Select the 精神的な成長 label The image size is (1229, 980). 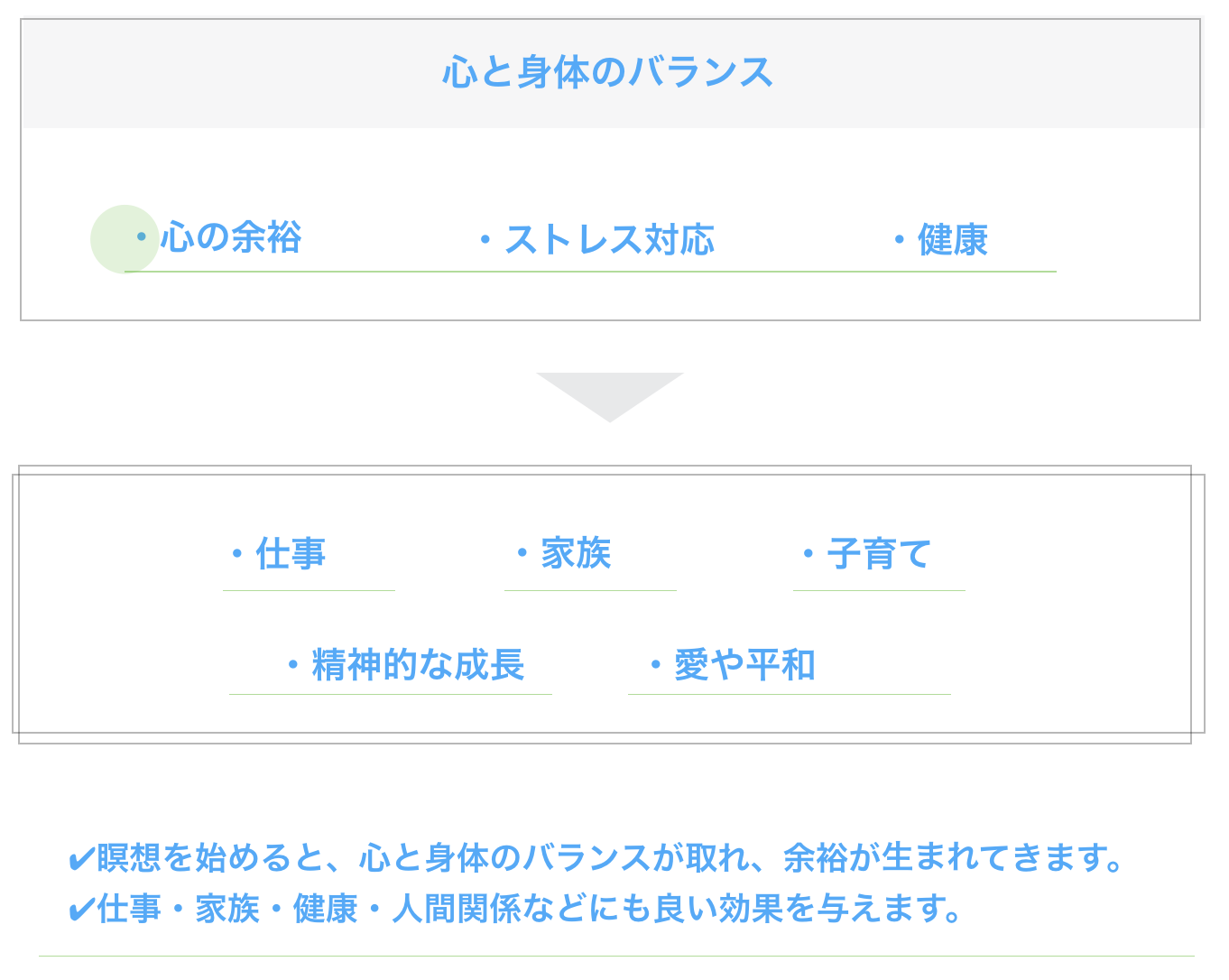click(x=418, y=665)
